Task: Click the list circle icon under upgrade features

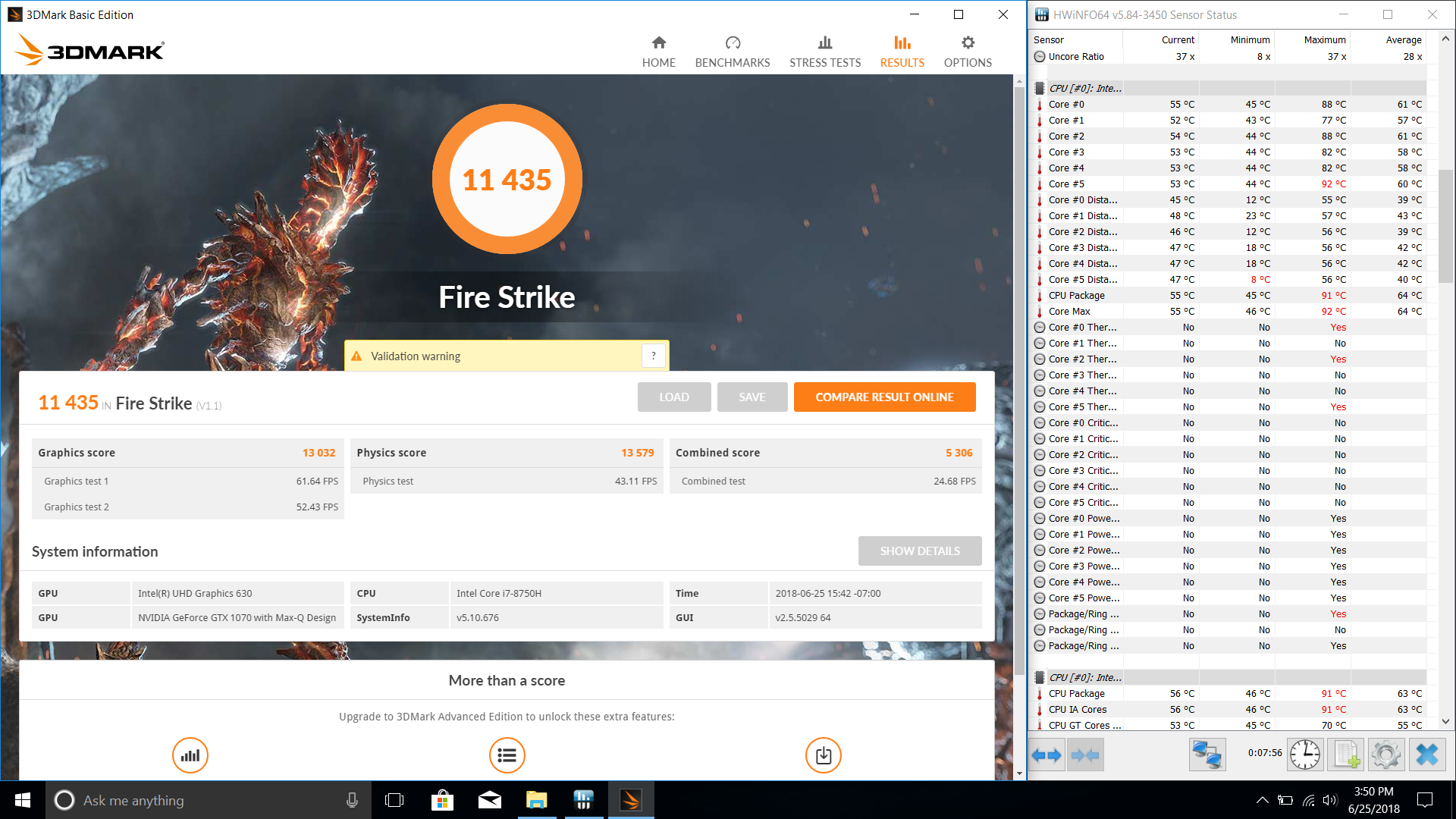Action: click(x=507, y=755)
